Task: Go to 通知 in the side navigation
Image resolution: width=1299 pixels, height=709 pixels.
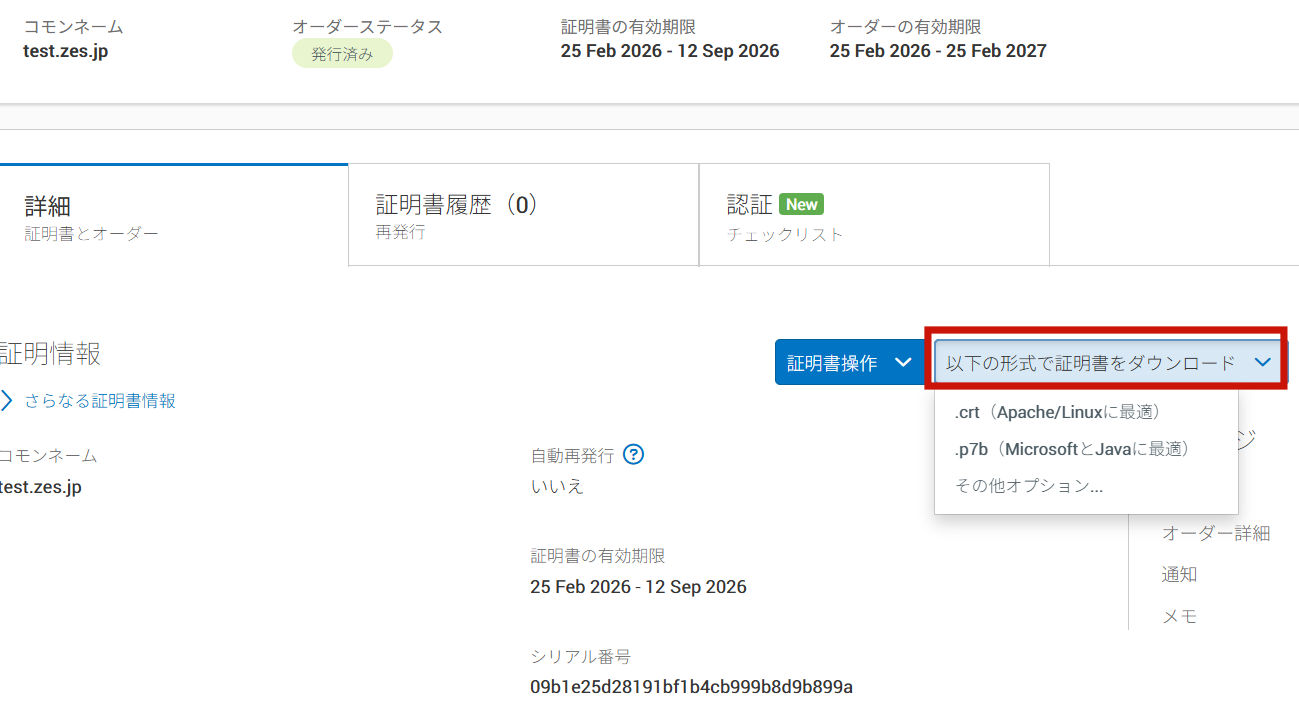Action: tap(1179, 575)
